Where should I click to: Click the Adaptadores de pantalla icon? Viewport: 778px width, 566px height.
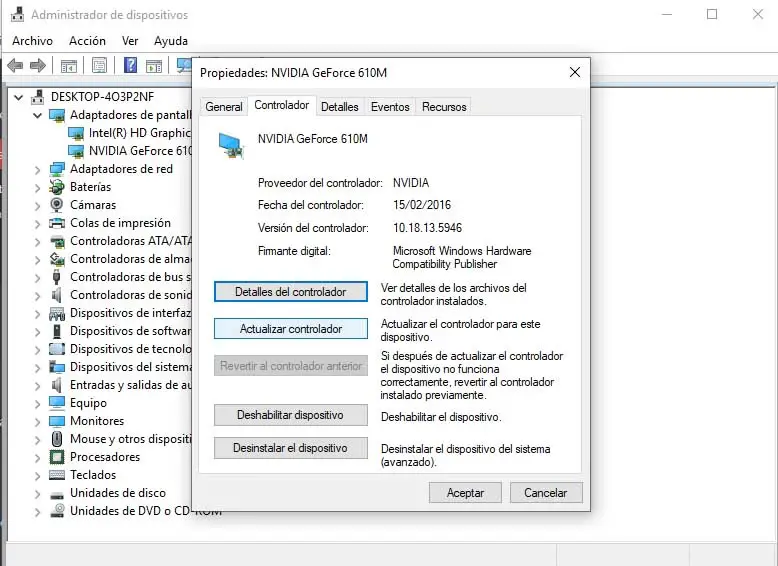coord(57,115)
